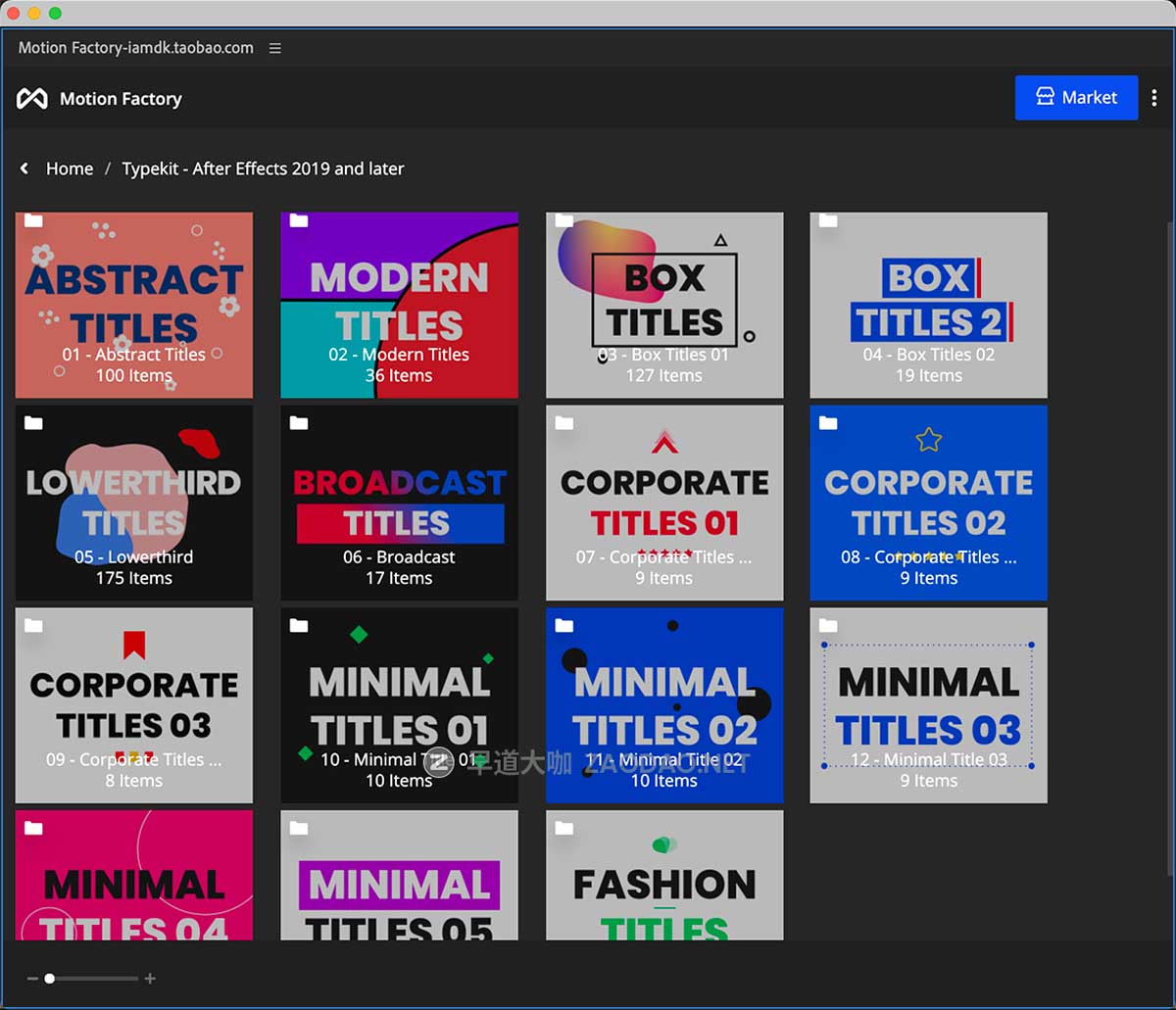Minimize window with yellow macOS button
Image resolution: width=1176 pixels, height=1010 pixels.
(34, 13)
